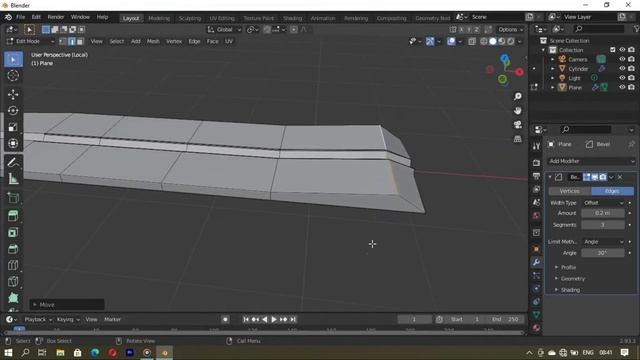Choose the Loop Cut tool
Screen dimensions: 640x360
pos(13,265)
